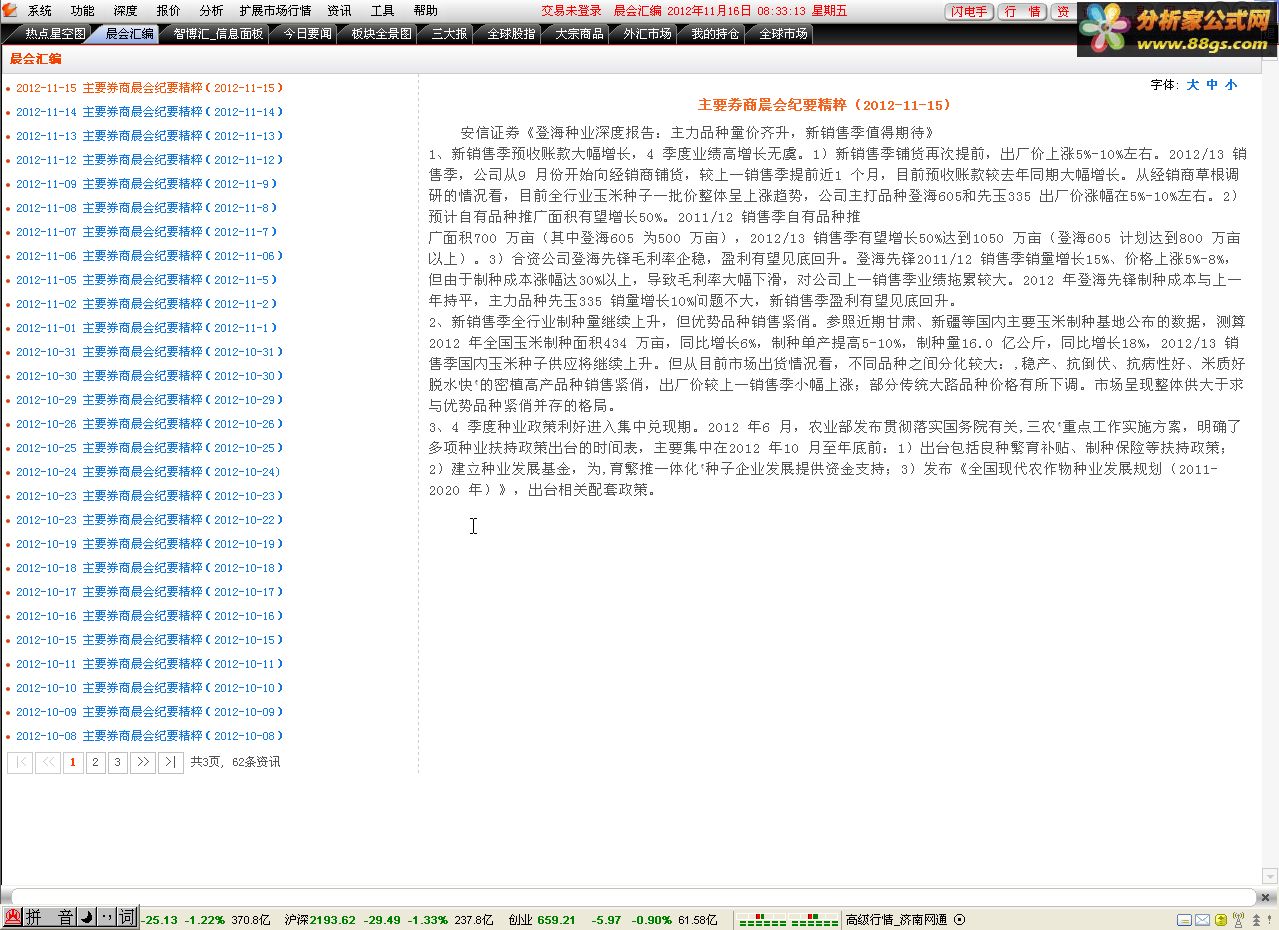Open the entry marked (2012-10-22)
The width and height of the screenshot is (1279, 930).
[149, 520]
